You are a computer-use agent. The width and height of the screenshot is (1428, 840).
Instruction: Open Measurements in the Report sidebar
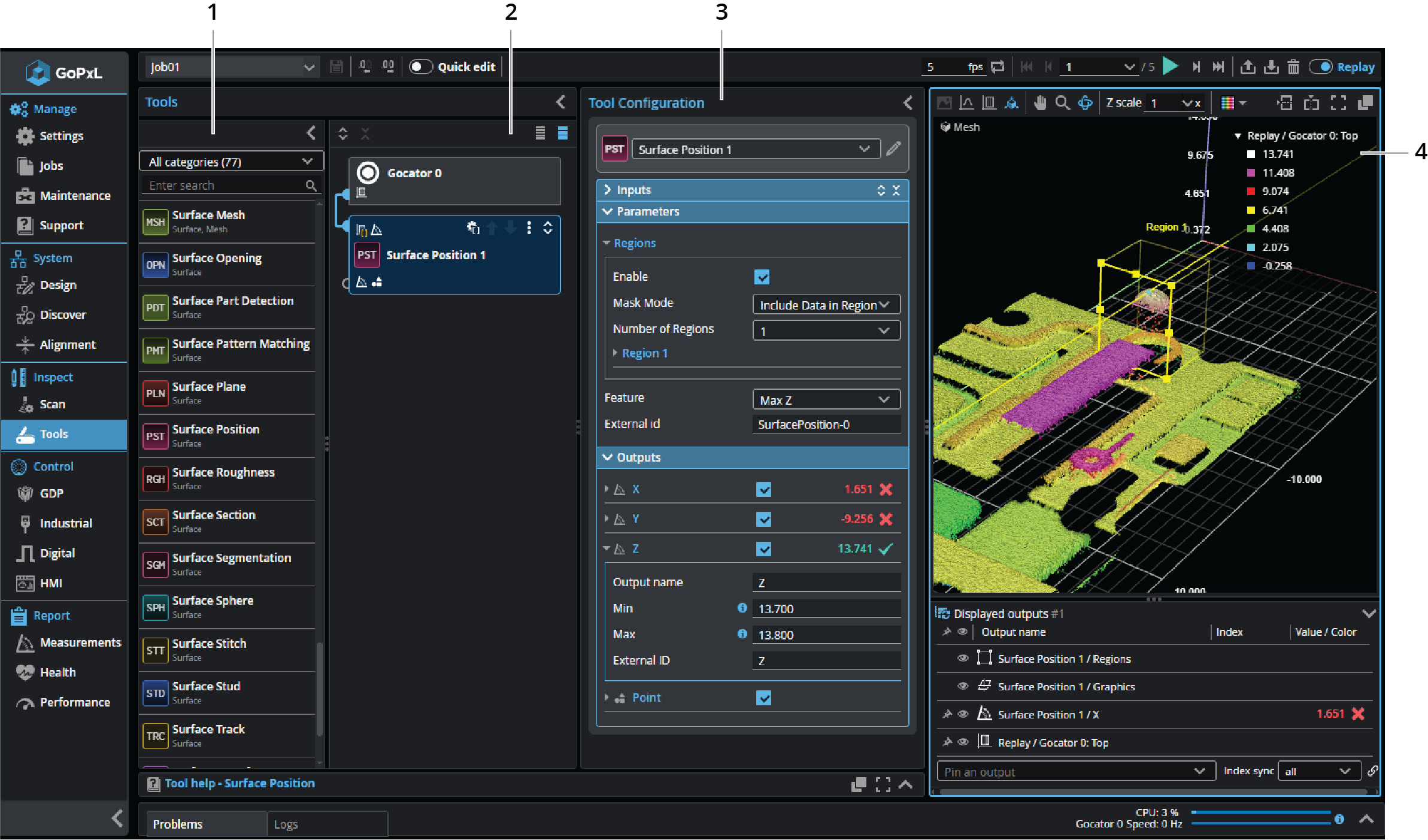click(80, 642)
